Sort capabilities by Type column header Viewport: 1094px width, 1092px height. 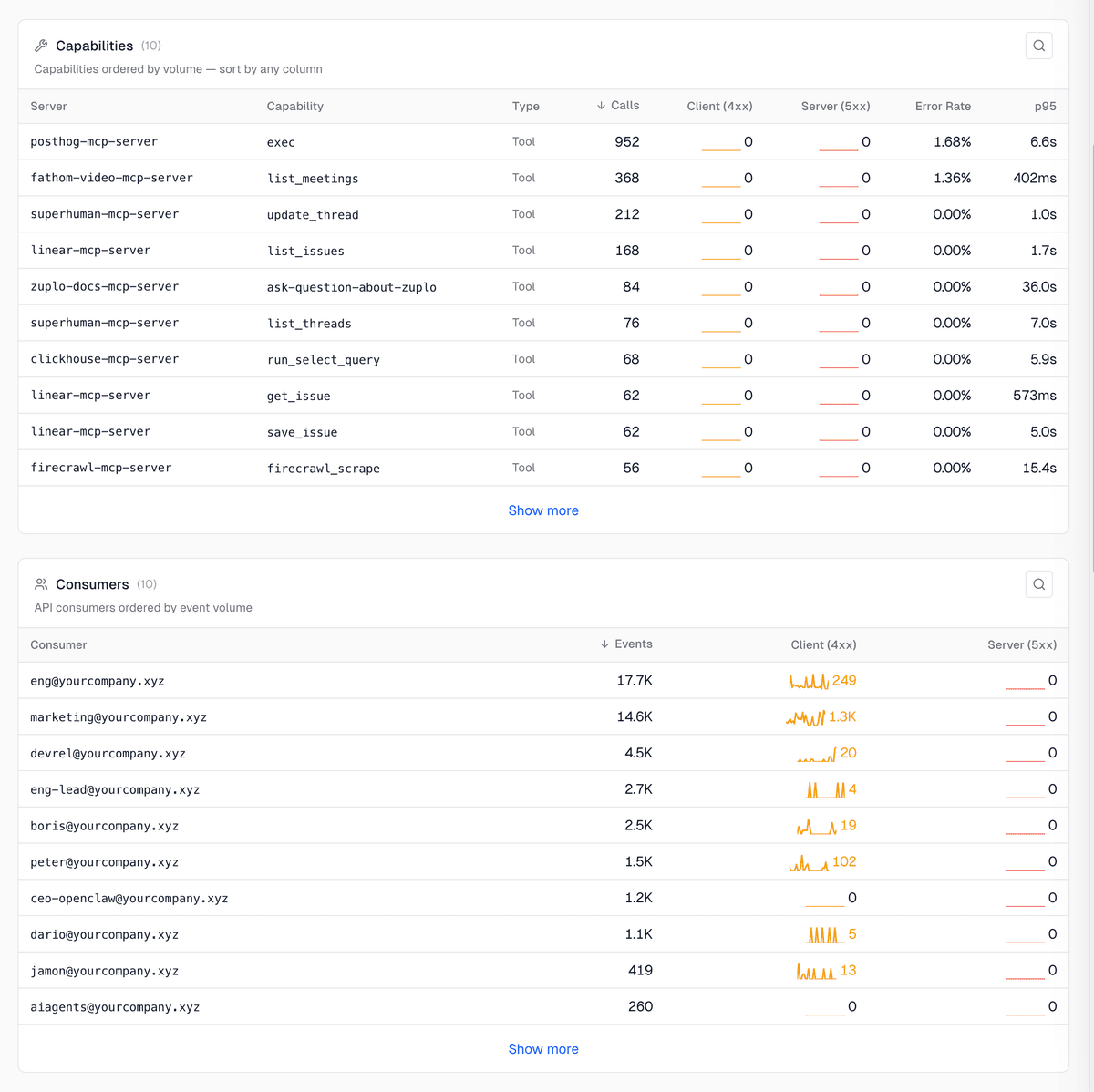(x=526, y=107)
